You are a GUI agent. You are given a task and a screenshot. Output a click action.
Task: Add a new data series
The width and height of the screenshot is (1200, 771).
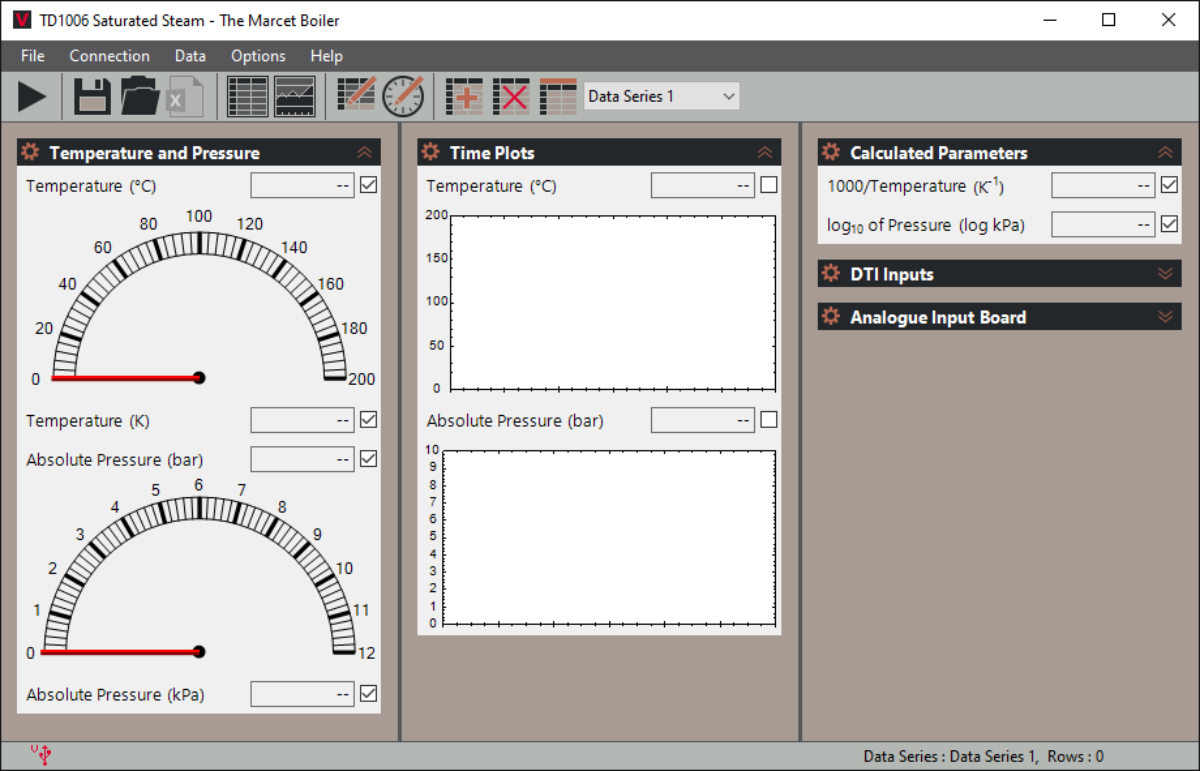[x=464, y=97]
